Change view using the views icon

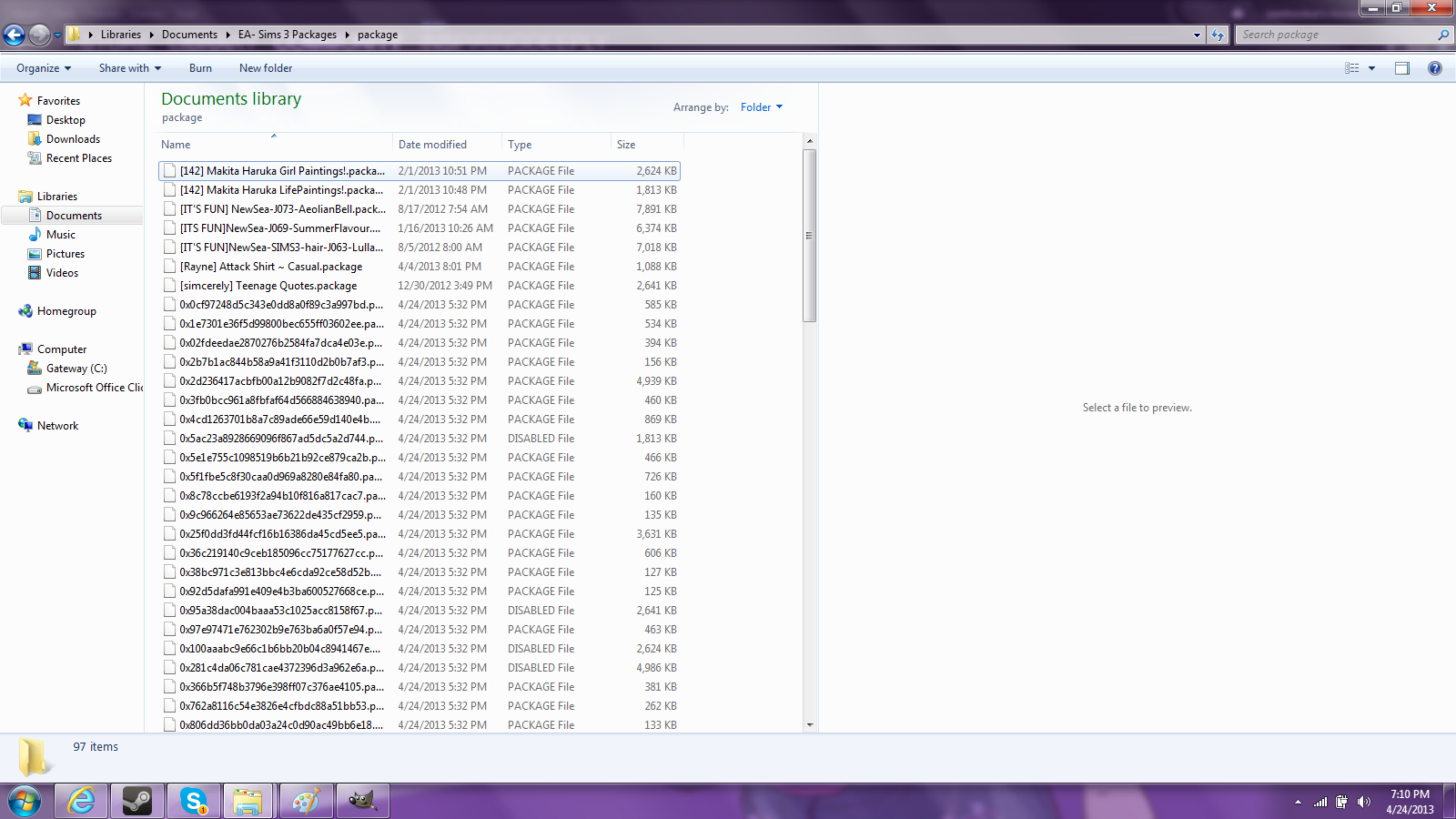[x=1352, y=68]
